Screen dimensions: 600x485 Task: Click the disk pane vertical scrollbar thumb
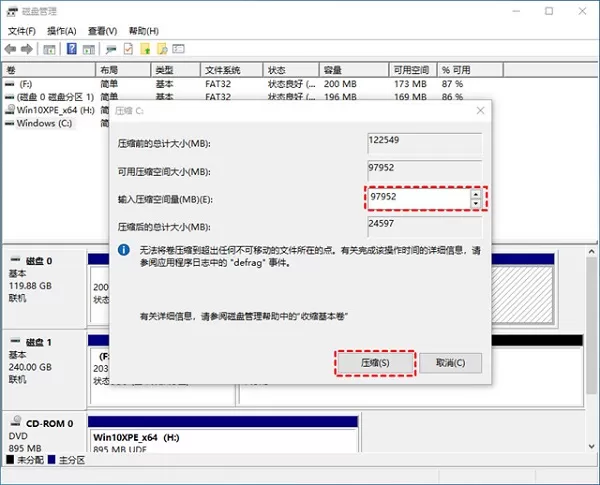pos(591,325)
